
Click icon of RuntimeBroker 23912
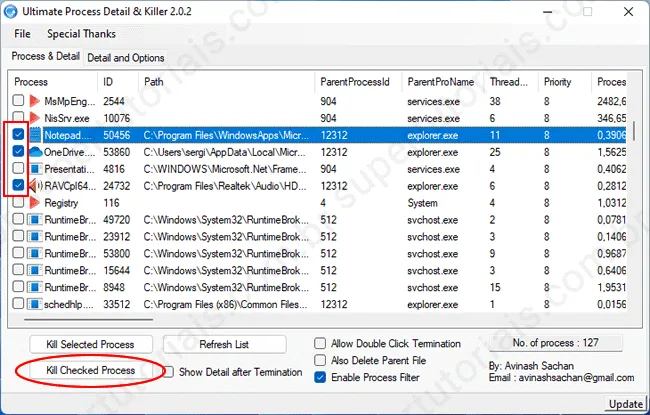coord(36,237)
